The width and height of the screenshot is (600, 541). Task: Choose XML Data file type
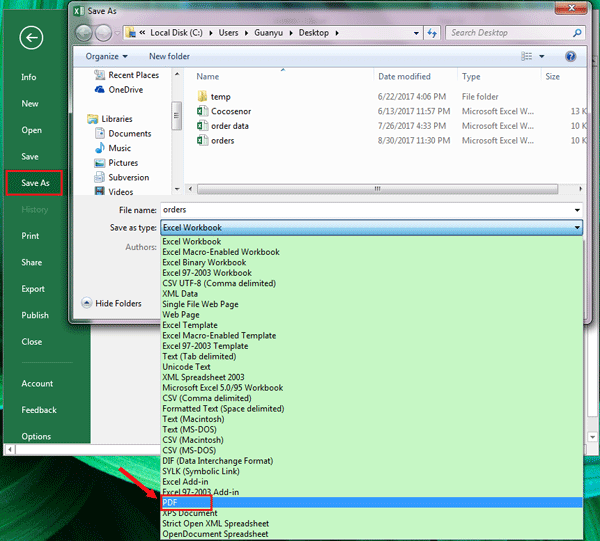pos(372,294)
